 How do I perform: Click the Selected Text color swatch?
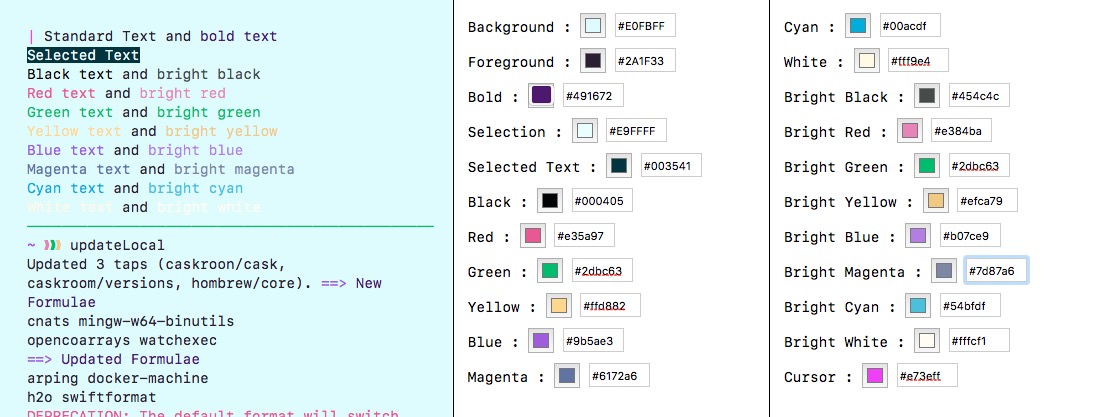619,166
